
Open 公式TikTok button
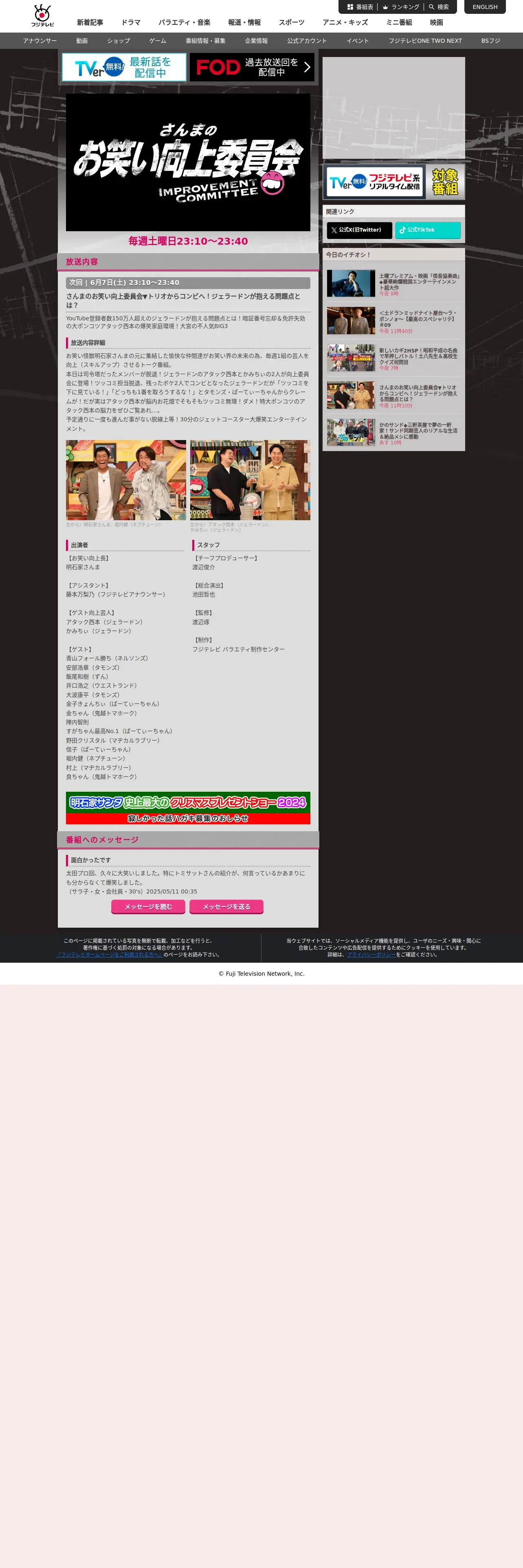pyautogui.click(x=427, y=230)
